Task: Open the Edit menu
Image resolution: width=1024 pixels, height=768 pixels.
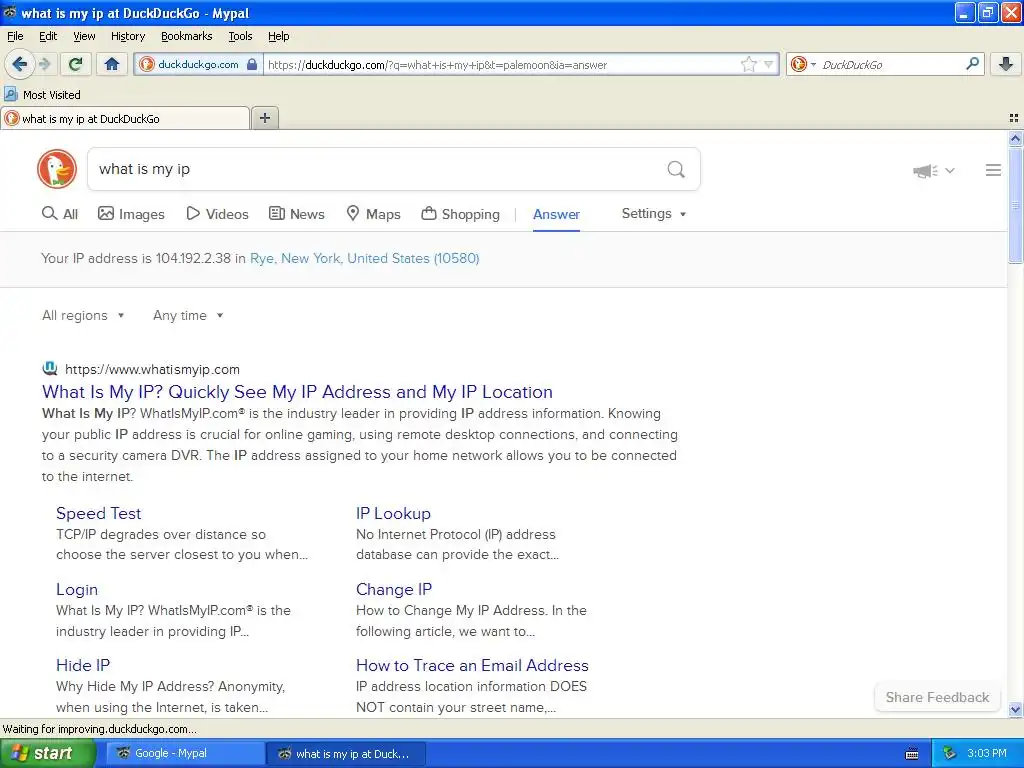Action: pos(48,36)
